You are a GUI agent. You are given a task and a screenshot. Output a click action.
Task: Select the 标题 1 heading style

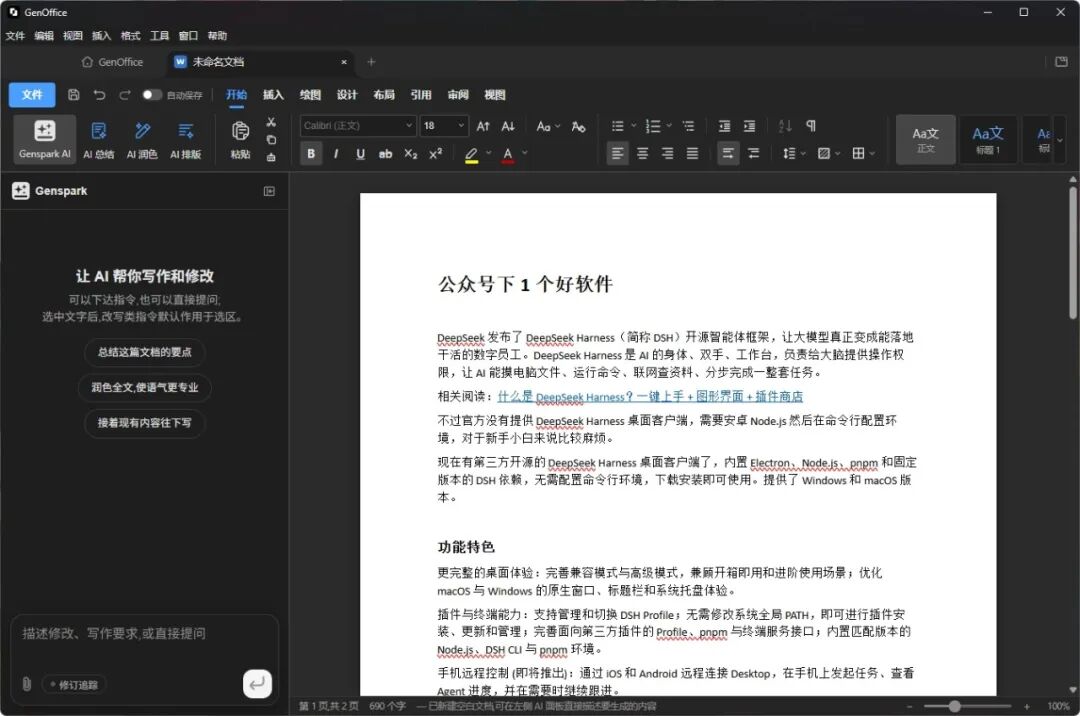[x=988, y=140]
